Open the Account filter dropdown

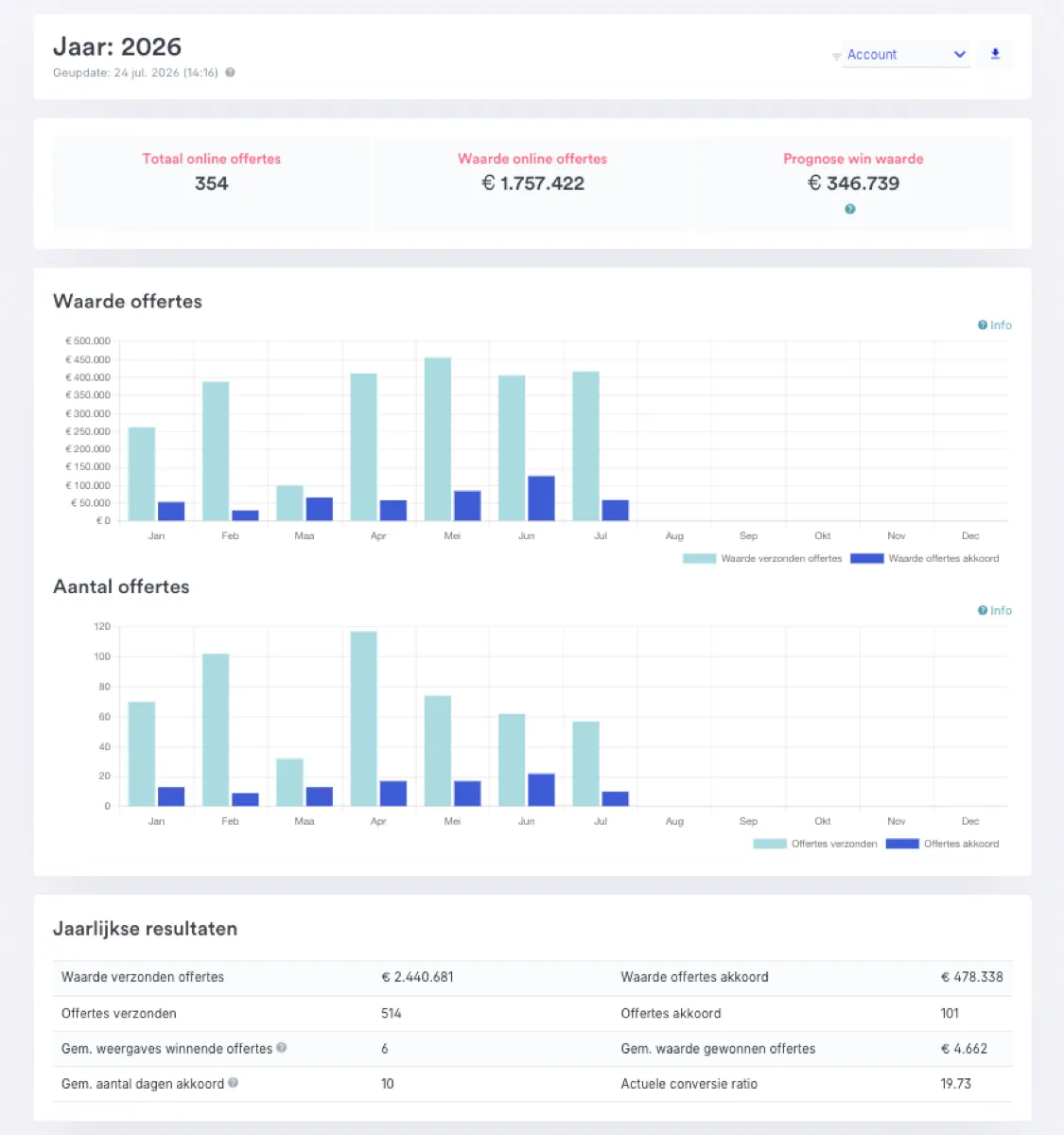click(x=905, y=55)
